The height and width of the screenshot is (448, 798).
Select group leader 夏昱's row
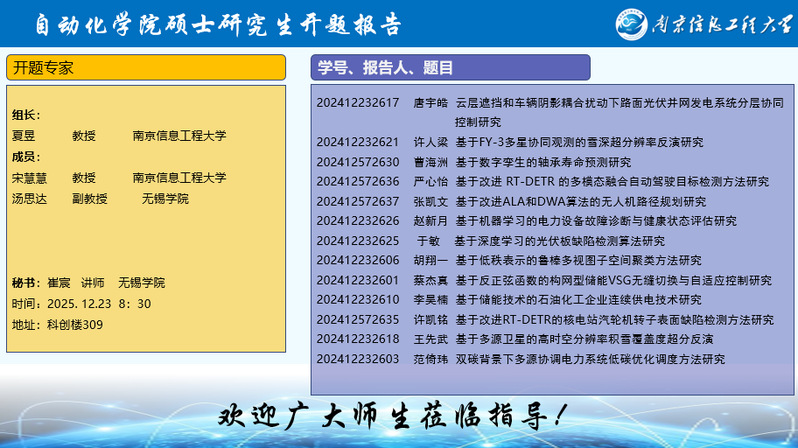(118, 136)
